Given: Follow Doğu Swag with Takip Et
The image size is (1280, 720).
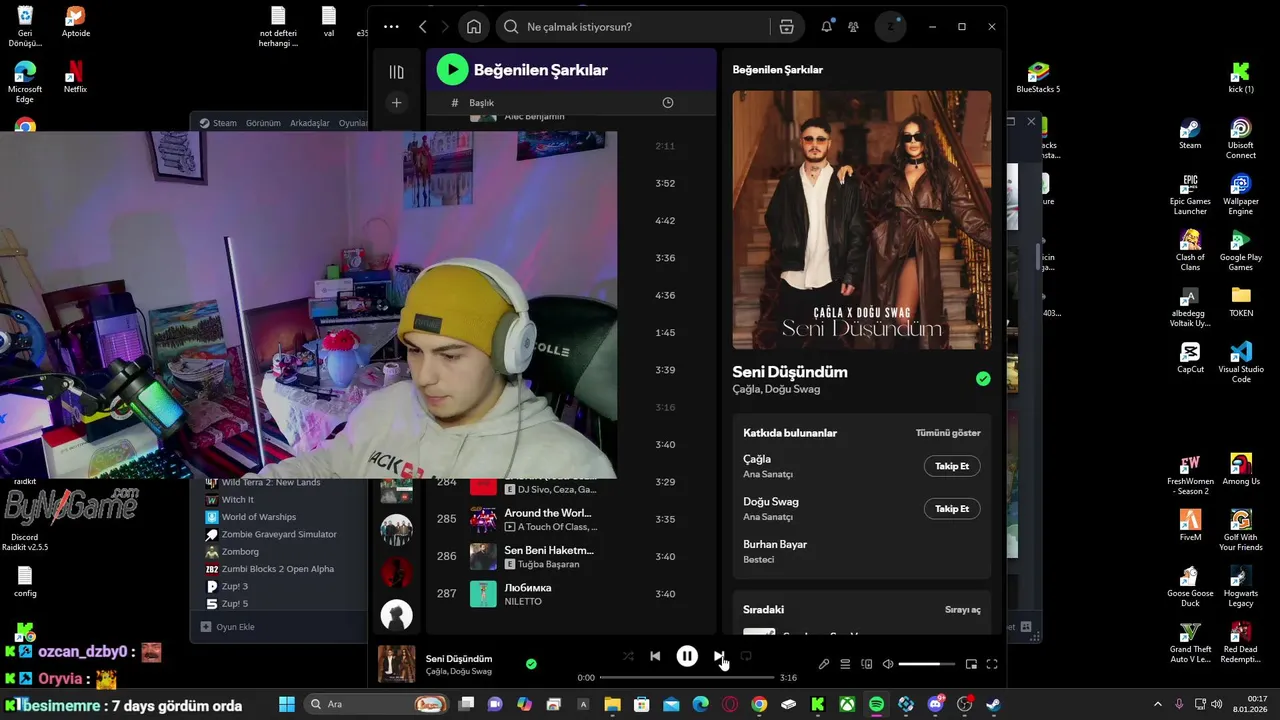Looking at the screenshot, I should coord(951,509).
